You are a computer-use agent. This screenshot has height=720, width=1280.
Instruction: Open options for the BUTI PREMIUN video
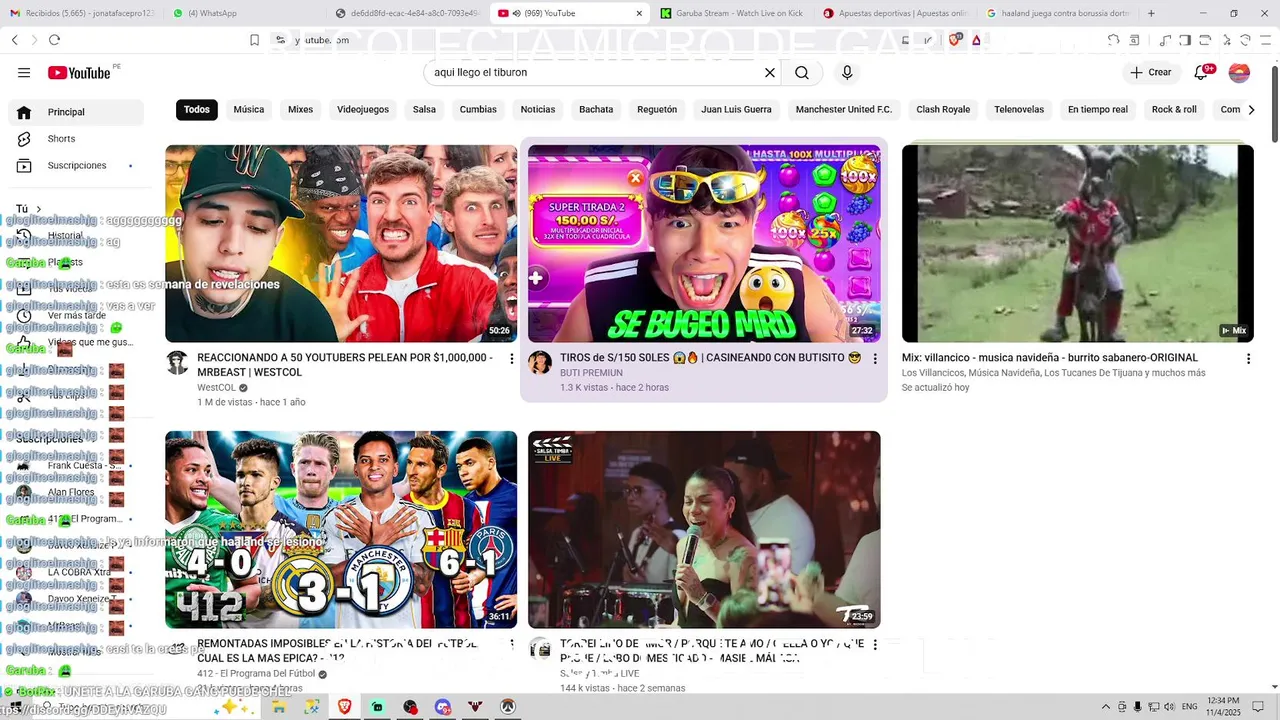tap(875, 358)
